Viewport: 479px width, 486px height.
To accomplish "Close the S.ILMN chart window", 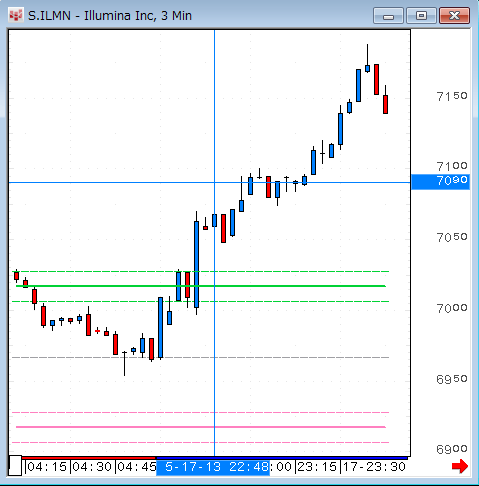I will [454, 16].
